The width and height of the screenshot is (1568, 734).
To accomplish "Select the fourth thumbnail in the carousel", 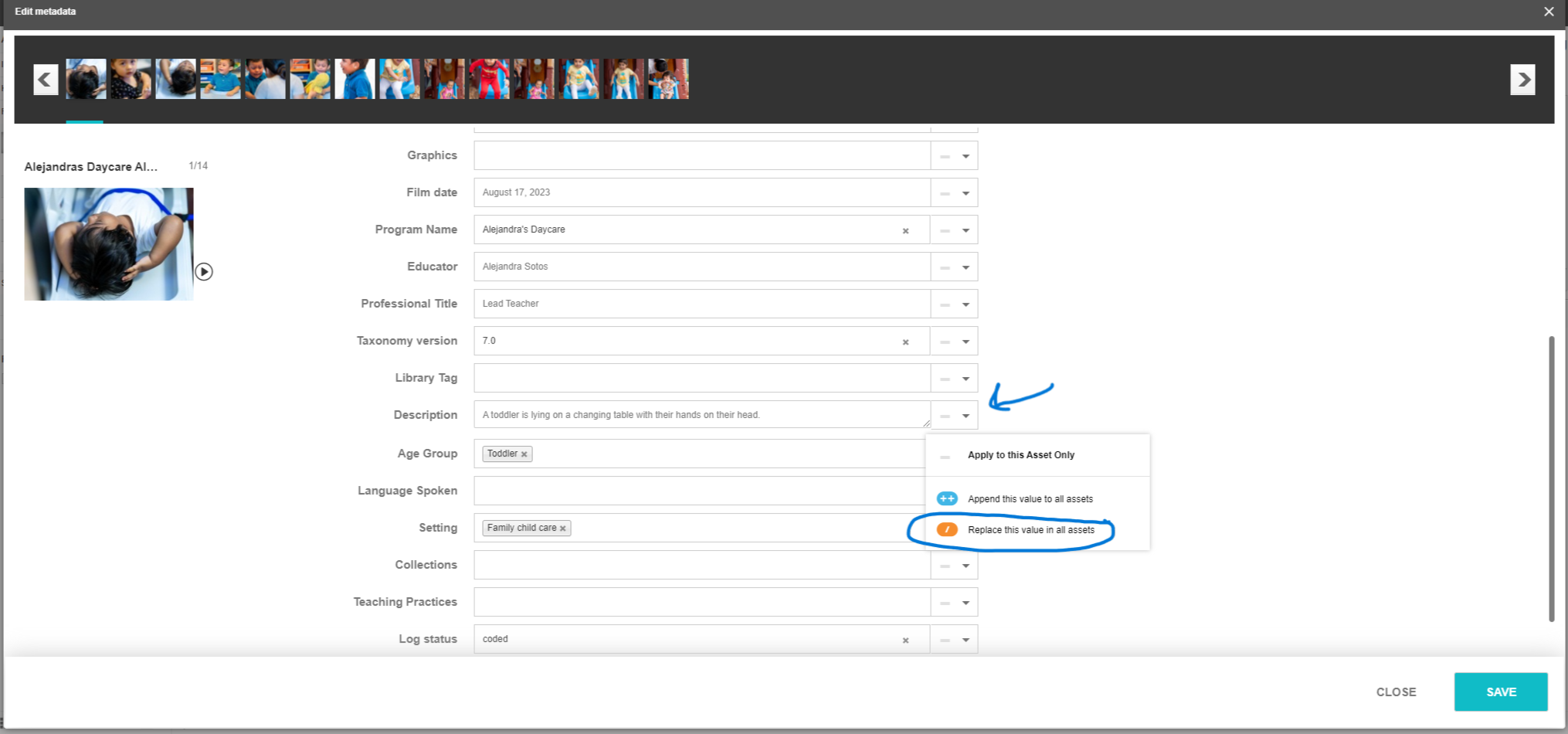I will point(220,78).
